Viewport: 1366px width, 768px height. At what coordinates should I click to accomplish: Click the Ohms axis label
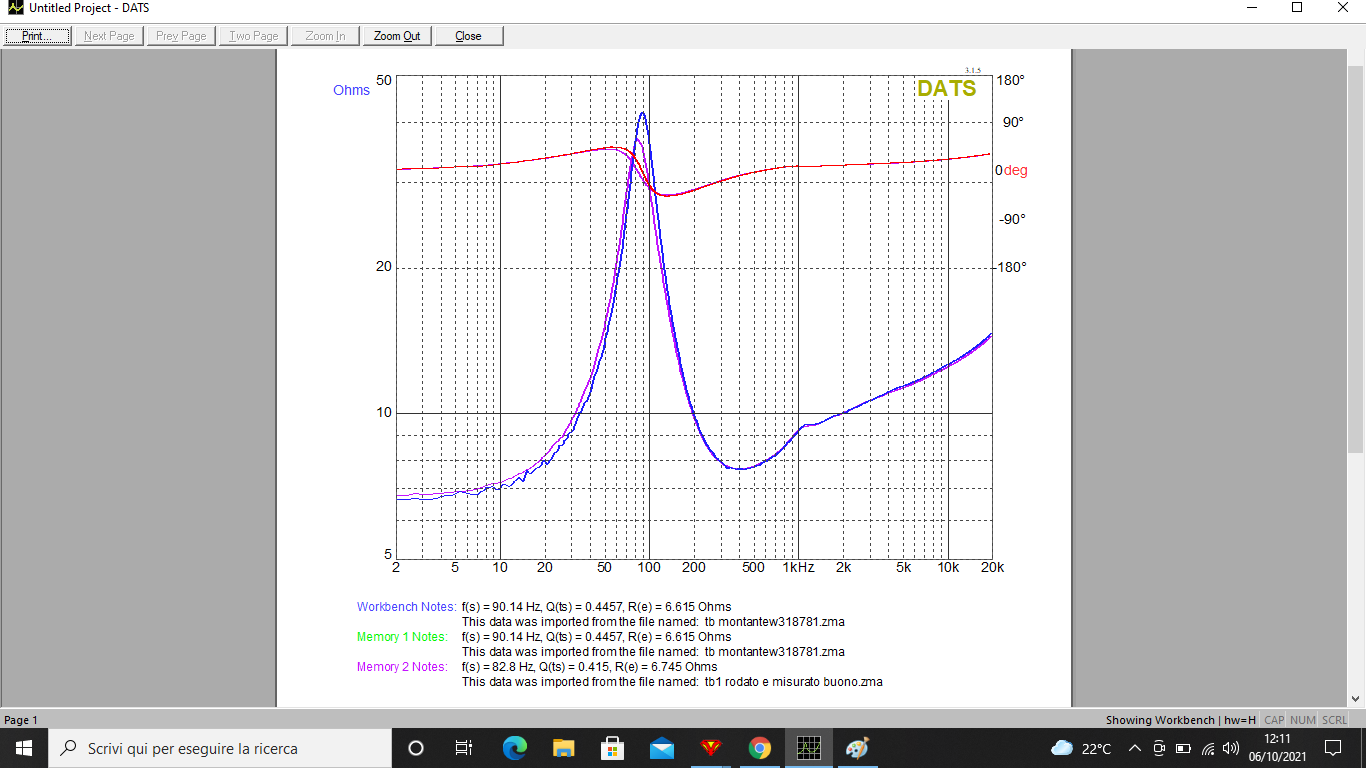point(351,90)
